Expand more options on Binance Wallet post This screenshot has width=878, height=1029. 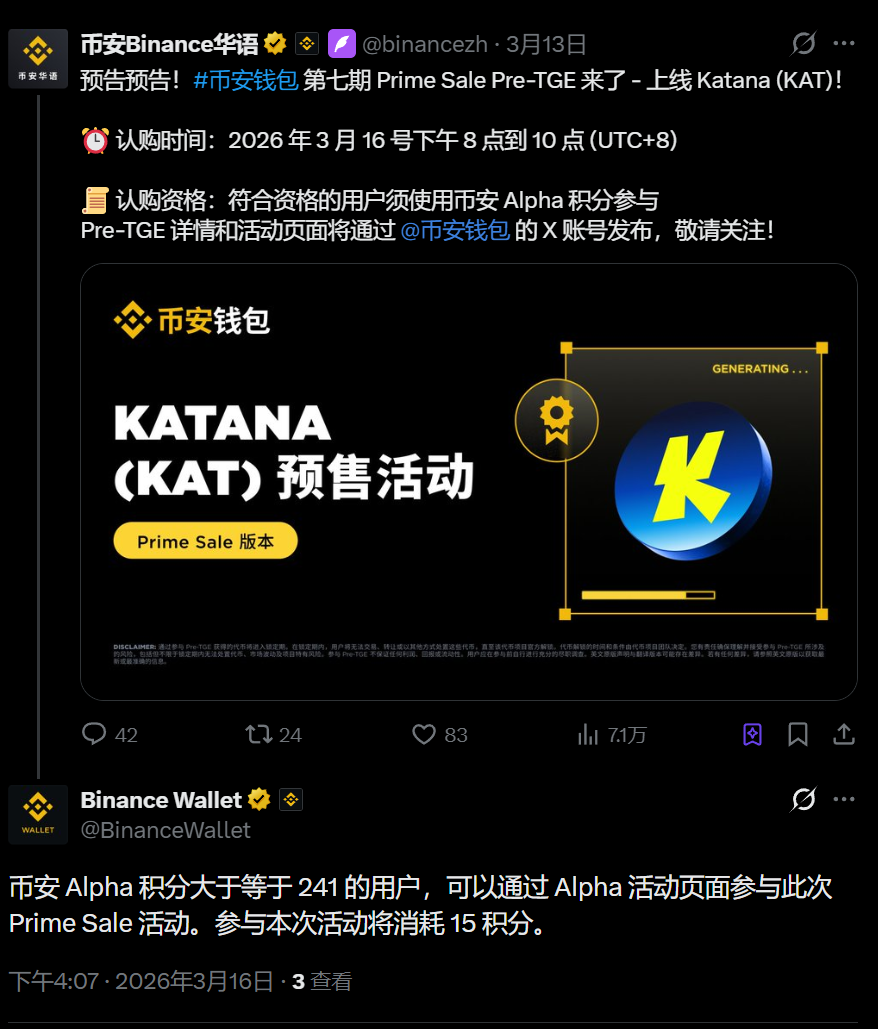pyautogui.click(x=844, y=799)
